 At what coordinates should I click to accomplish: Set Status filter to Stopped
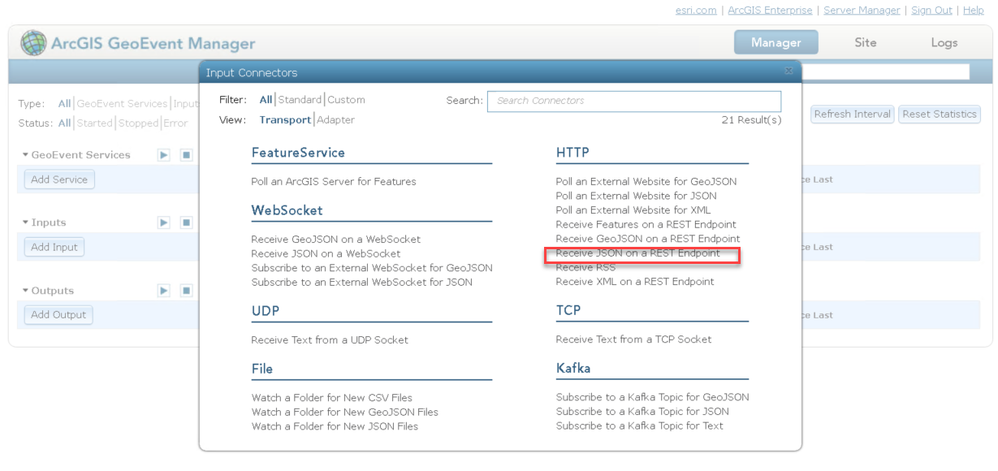coord(138,123)
